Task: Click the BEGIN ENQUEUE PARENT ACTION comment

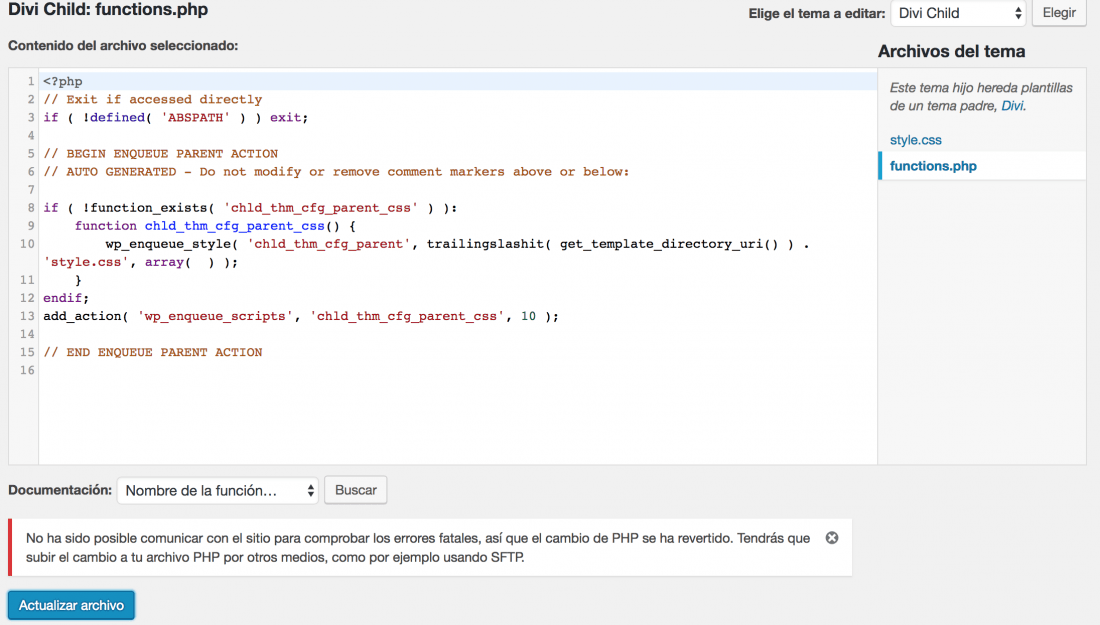Action: pos(161,154)
